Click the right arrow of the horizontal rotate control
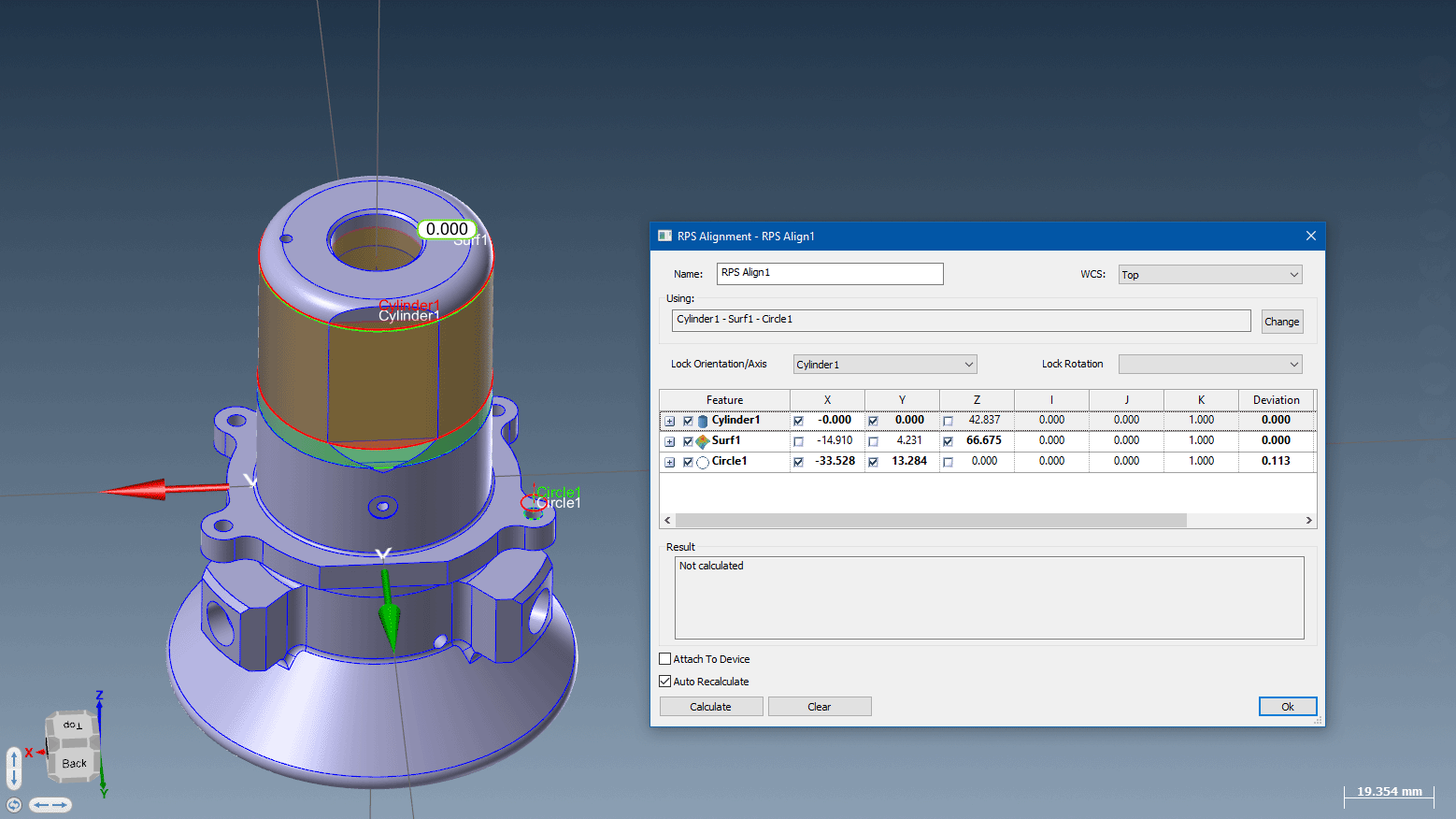The height and width of the screenshot is (819, 1456). click(62, 805)
